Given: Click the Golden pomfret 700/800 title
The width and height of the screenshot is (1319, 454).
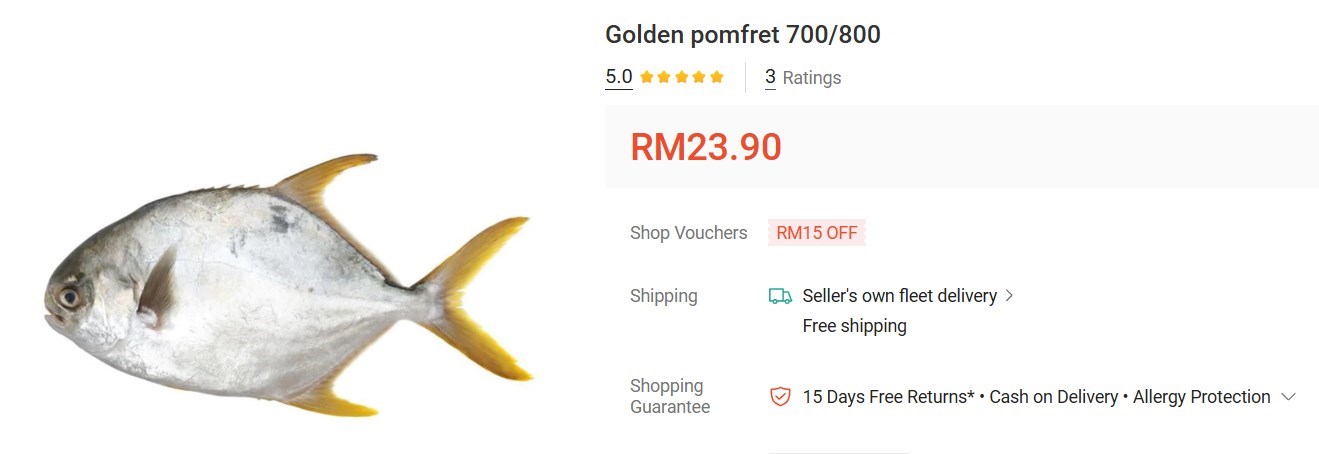Looking at the screenshot, I should pos(743,35).
